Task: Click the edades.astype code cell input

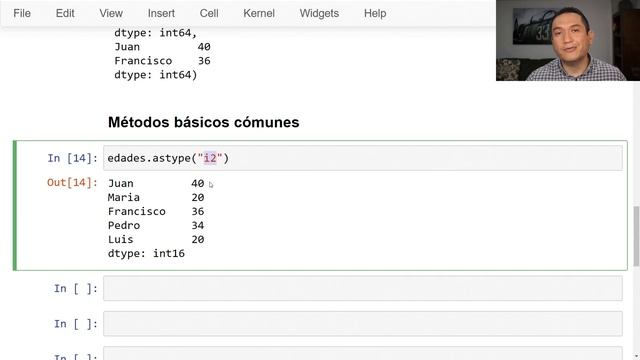Action: point(362,158)
